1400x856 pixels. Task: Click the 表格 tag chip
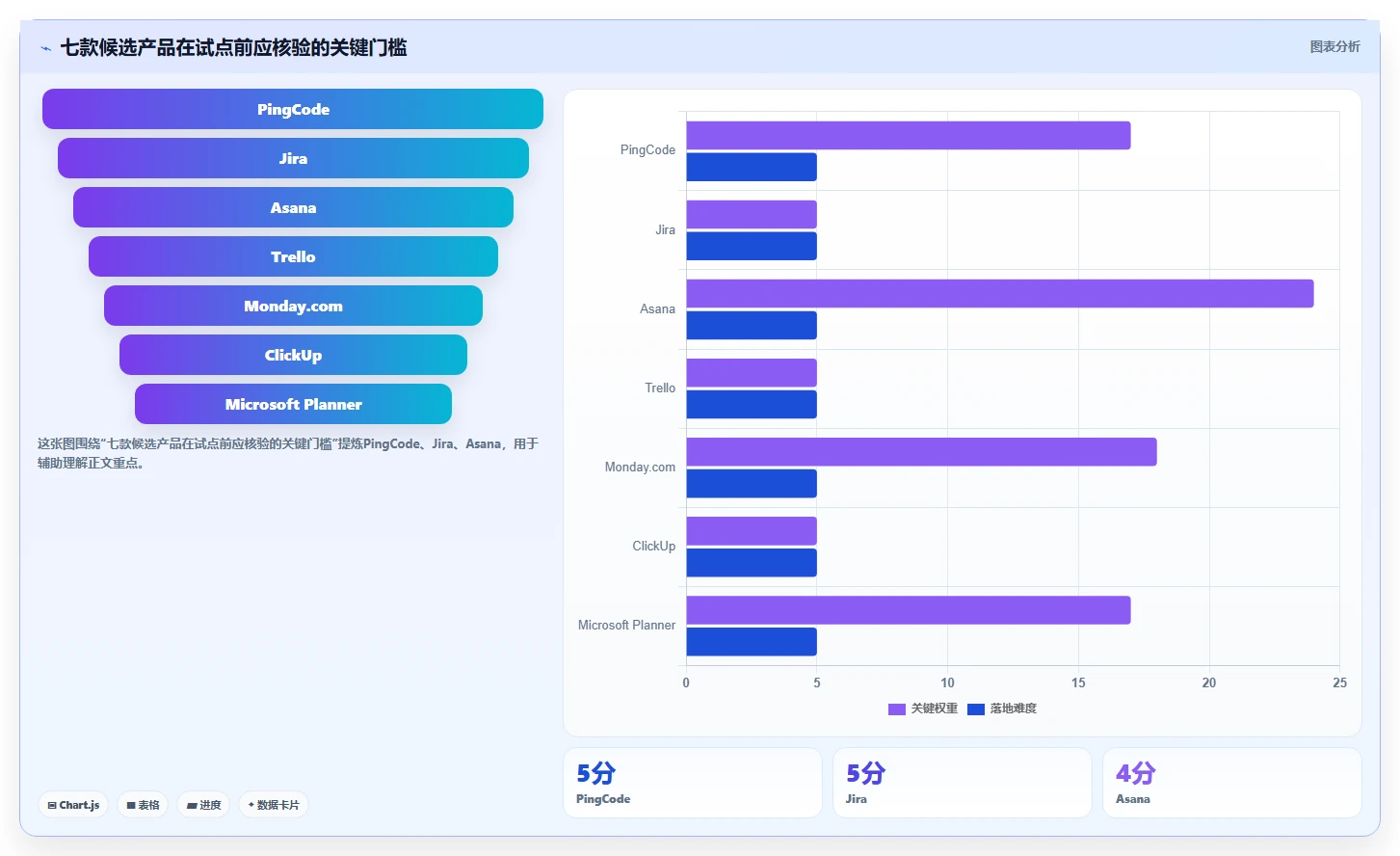click(x=143, y=805)
